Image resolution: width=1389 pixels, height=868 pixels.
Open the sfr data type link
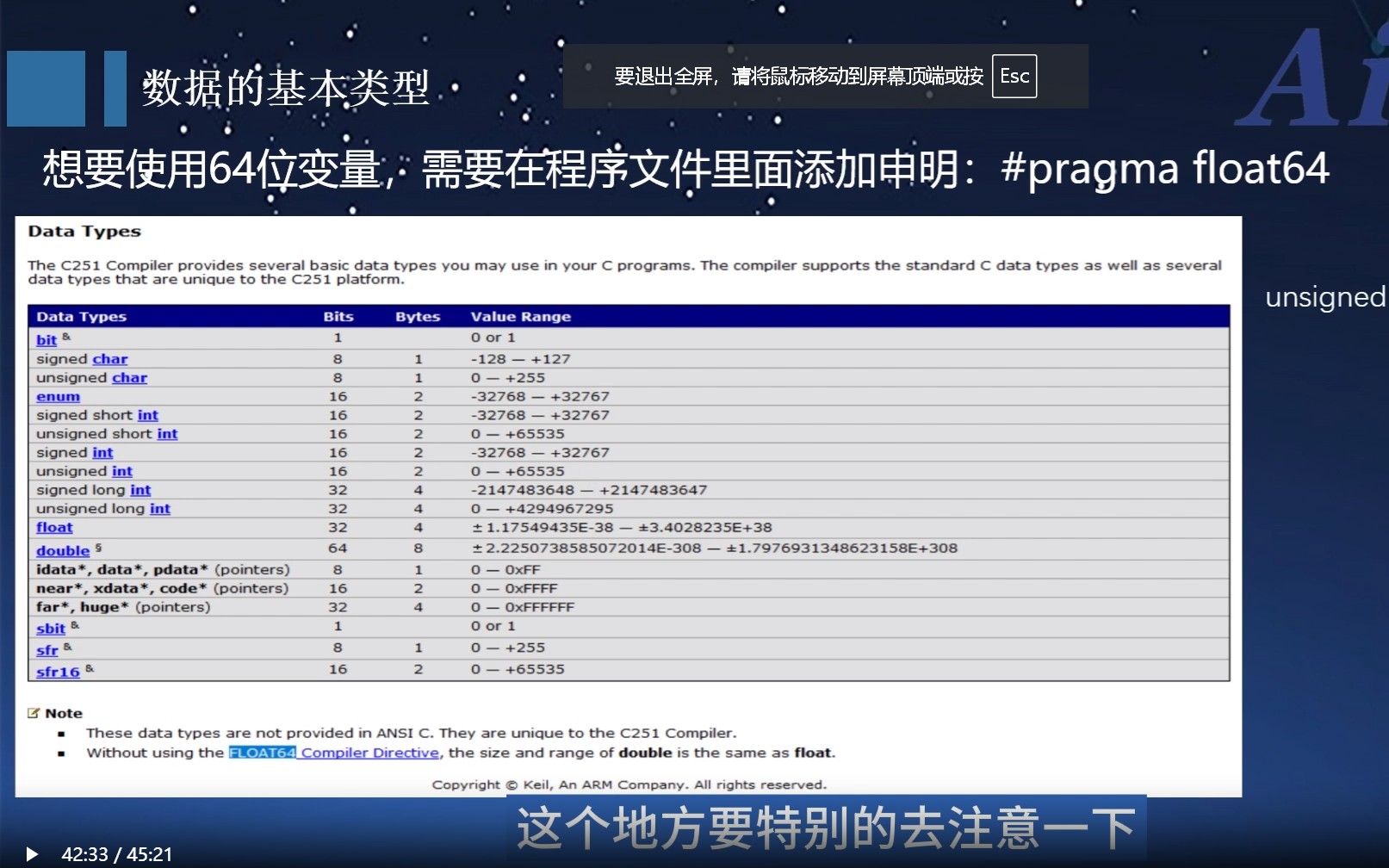(47, 650)
